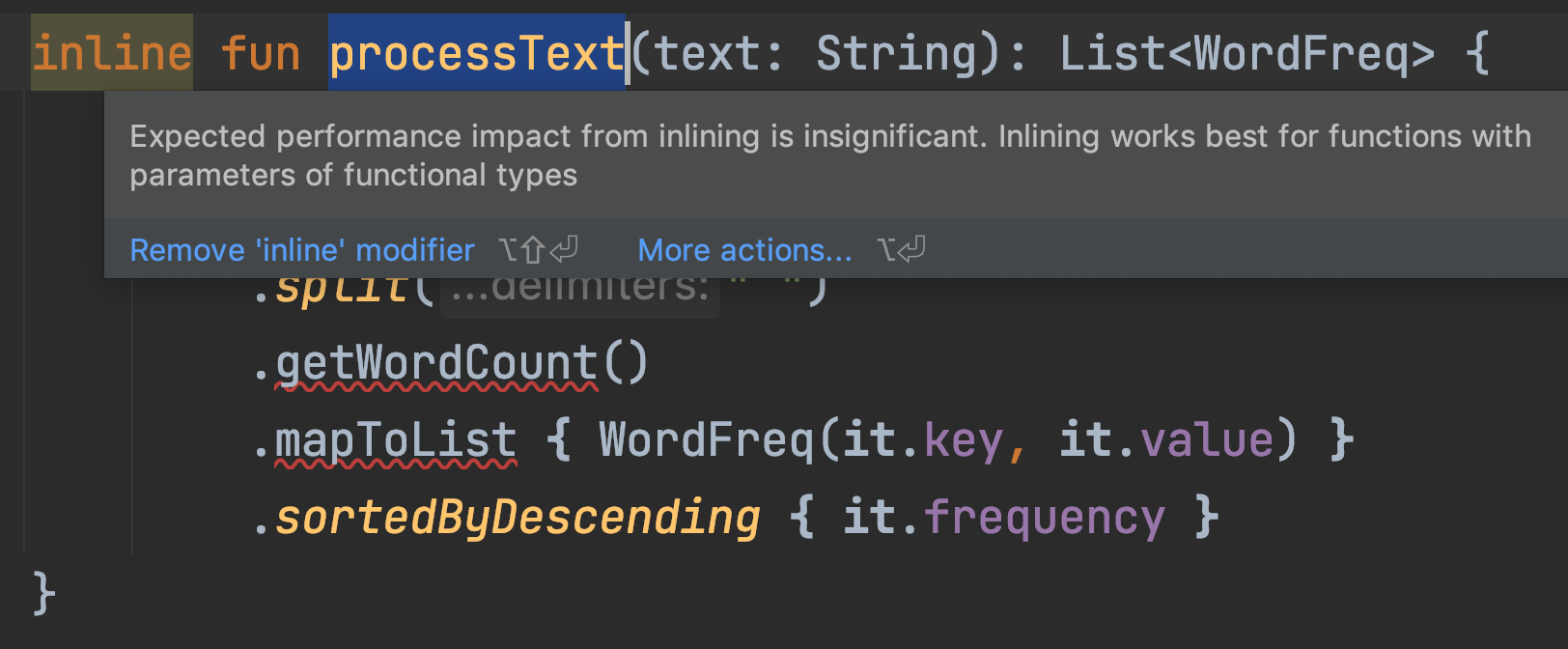This screenshot has width=1568, height=649.
Task: Click the "Remove 'inline' modifier" quick fix
Action: [301, 250]
